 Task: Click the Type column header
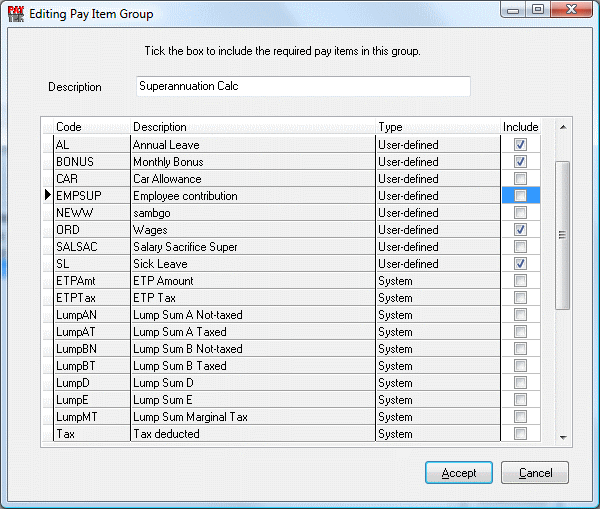pos(438,127)
